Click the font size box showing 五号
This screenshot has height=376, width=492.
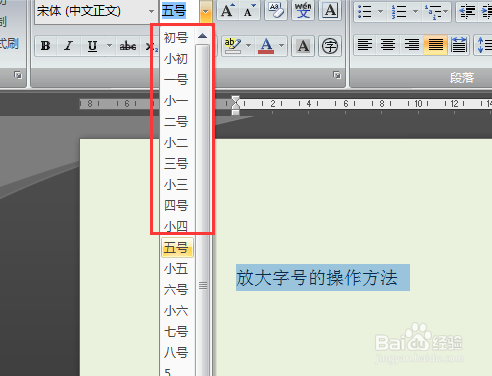(x=180, y=11)
